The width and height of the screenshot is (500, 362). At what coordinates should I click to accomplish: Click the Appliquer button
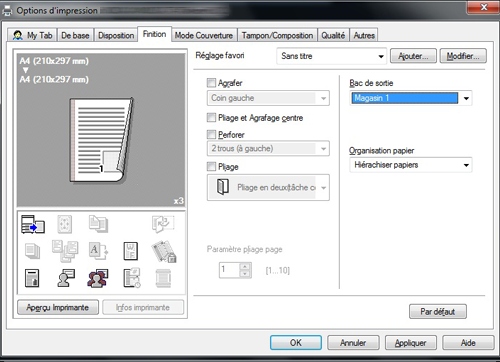[x=411, y=343]
